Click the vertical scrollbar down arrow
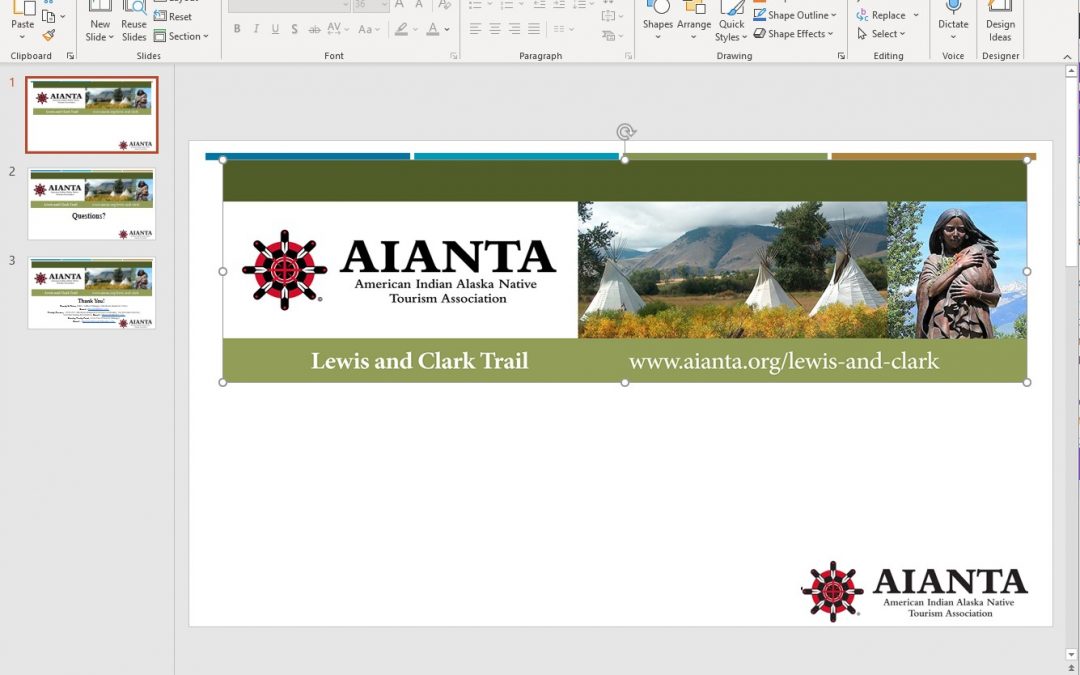The width and height of the screenshot is (1080, 675). (x=1070, y=655)
